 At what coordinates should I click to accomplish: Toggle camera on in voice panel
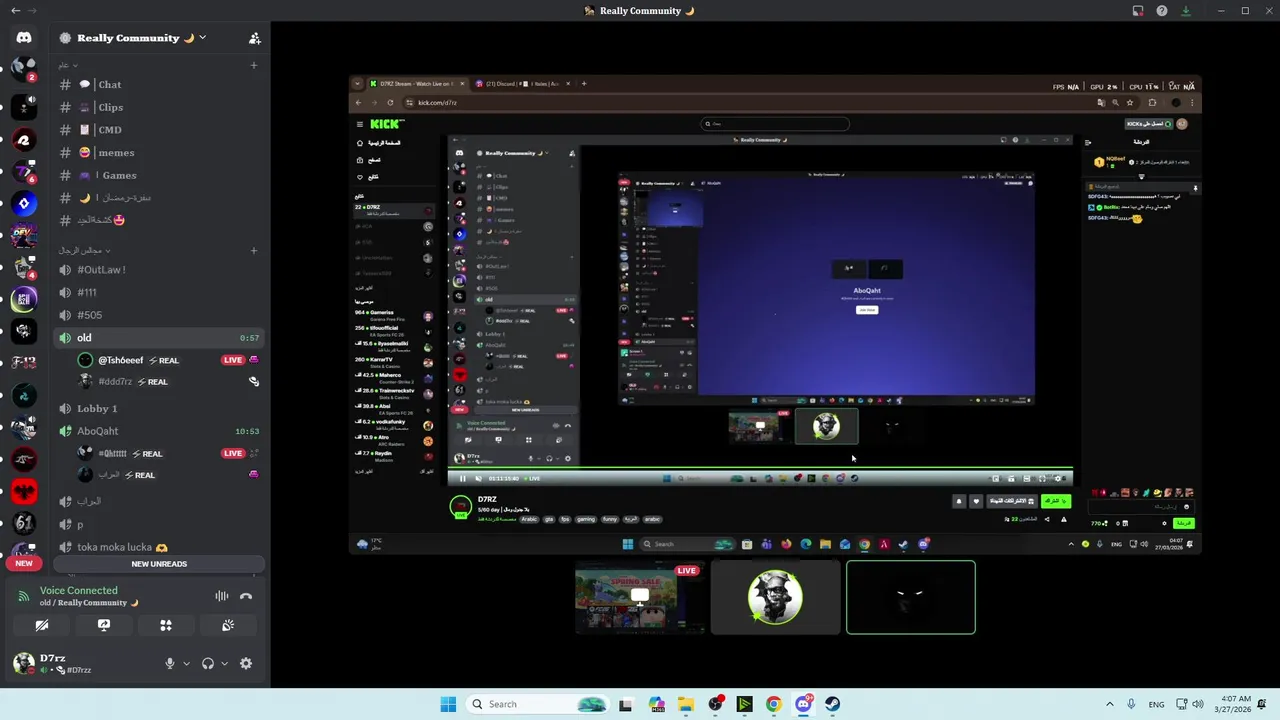tap(42, 625)
